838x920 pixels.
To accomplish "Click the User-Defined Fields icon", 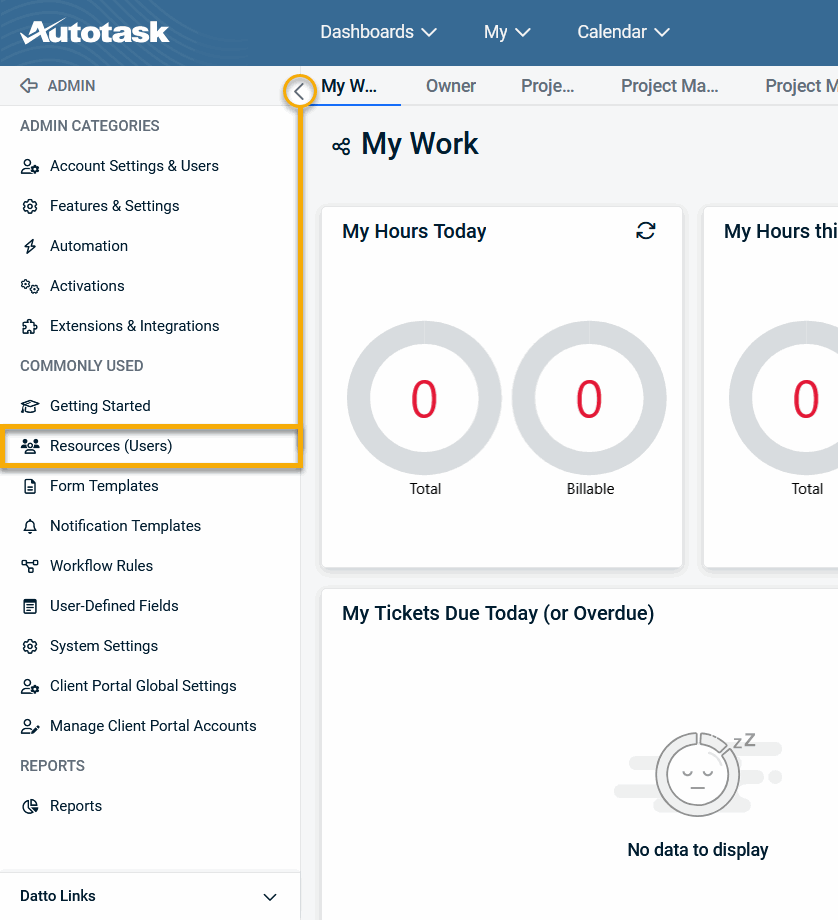I will pyautogui.click(x=30, y=606).
